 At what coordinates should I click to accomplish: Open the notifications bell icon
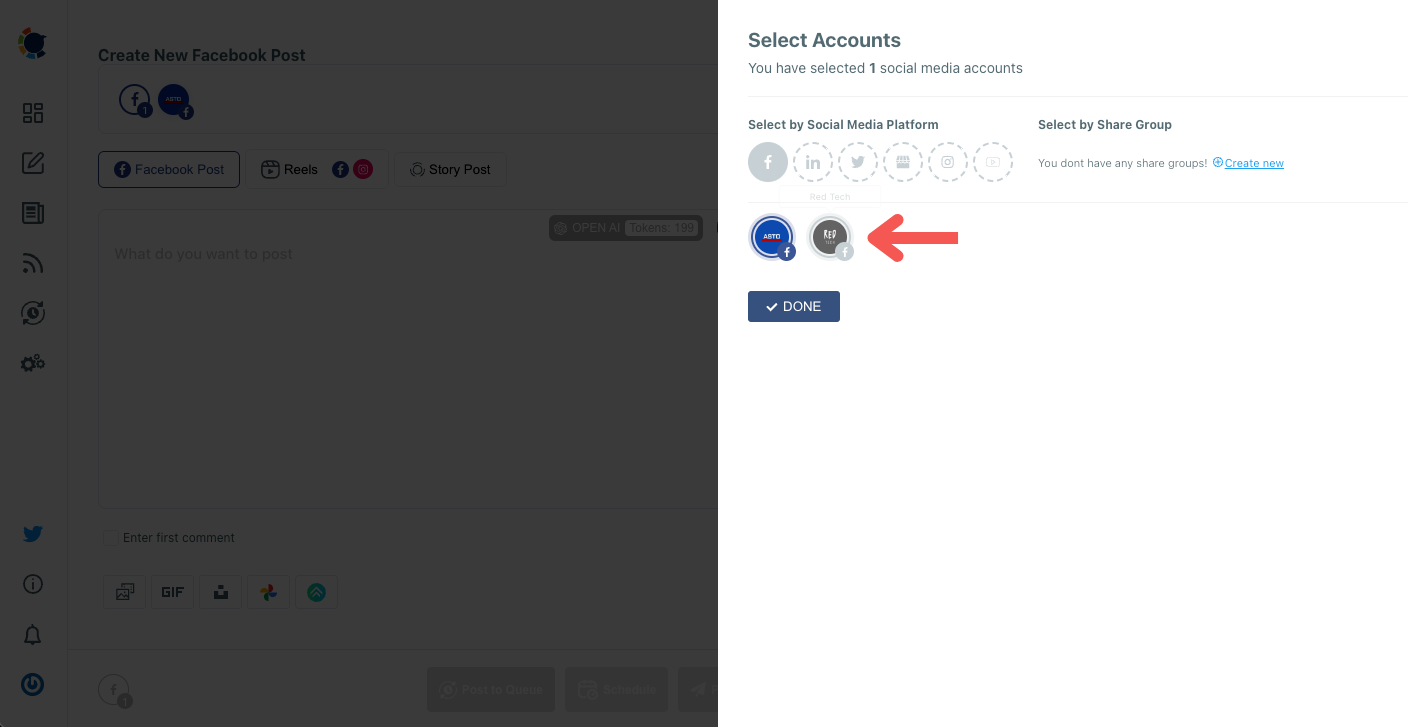[32, 635]
